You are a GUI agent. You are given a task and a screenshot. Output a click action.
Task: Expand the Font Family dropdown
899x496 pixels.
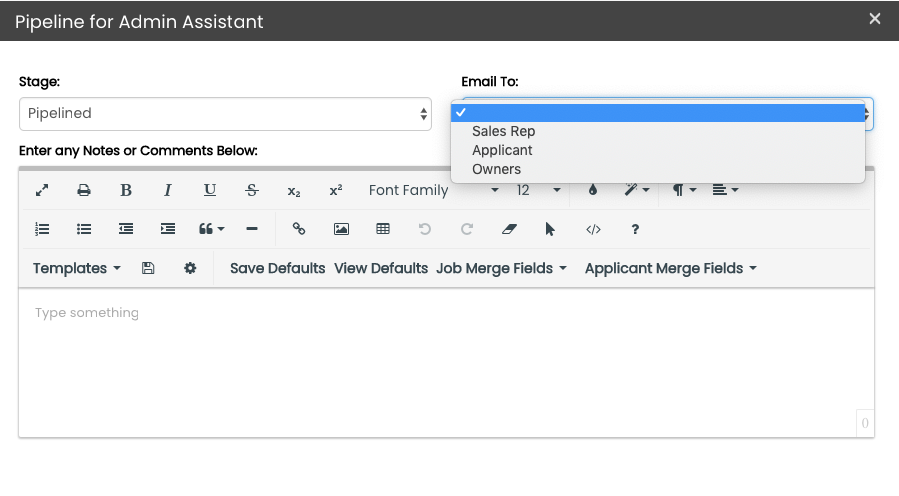[x=432, y=190]
